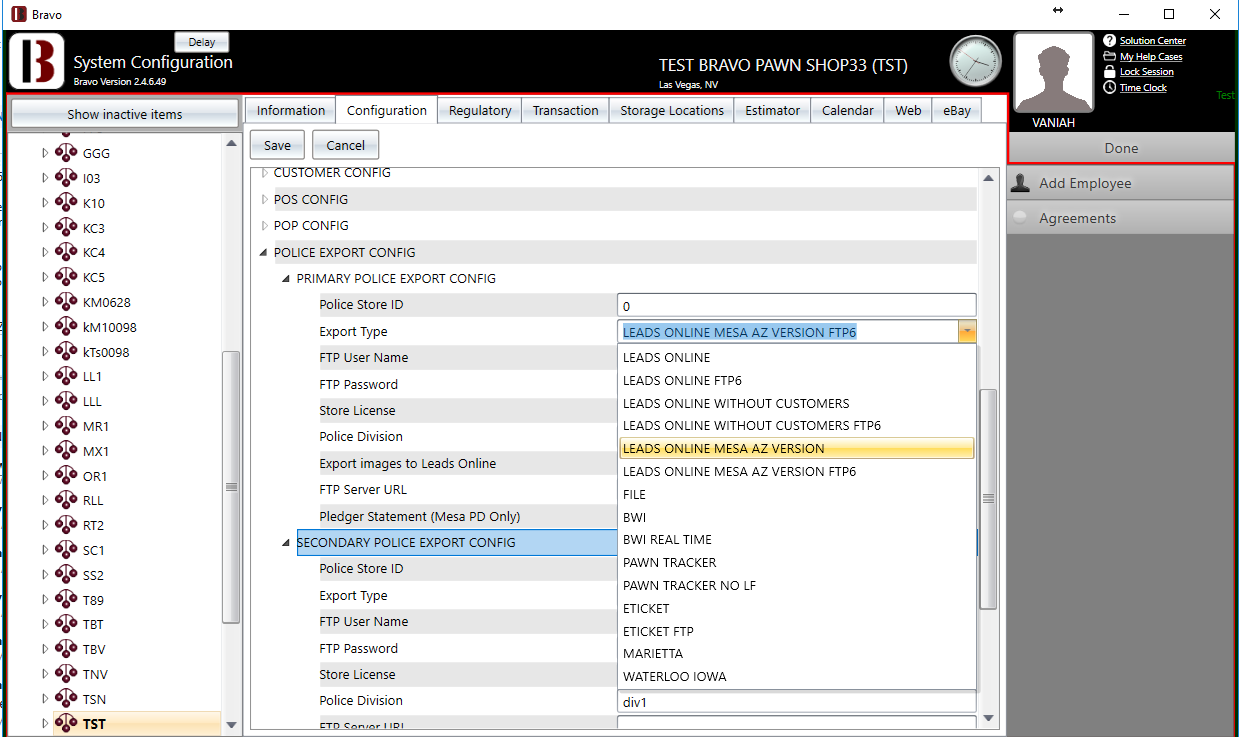Click the Done button
The image size is (1239, 737).
(1121, 148)
